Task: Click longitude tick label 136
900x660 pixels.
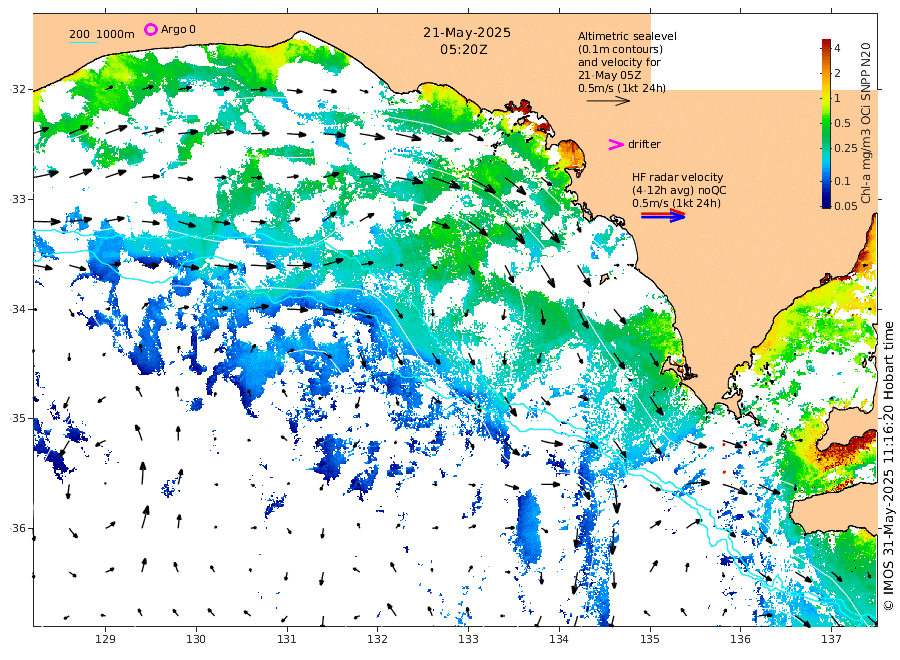Action: coord(740,639)
